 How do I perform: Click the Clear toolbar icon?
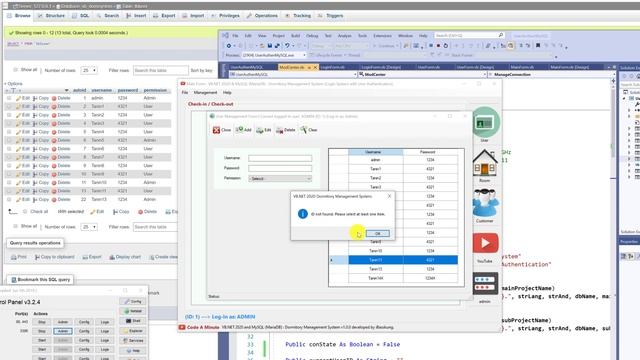pyautogui.click(x=309, y=130)
